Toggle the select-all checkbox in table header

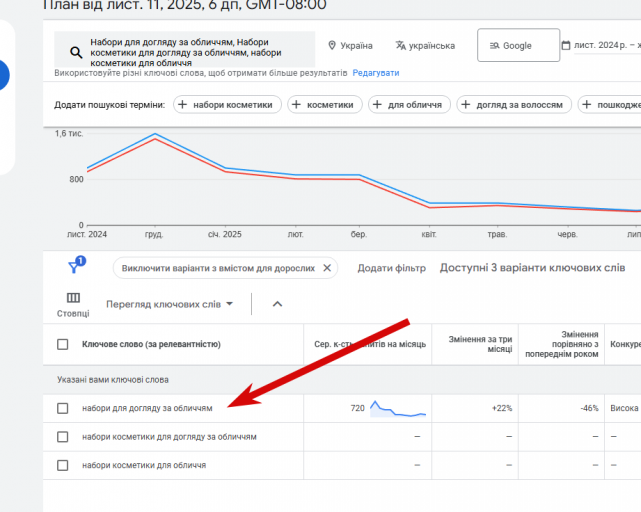(63, 344)
